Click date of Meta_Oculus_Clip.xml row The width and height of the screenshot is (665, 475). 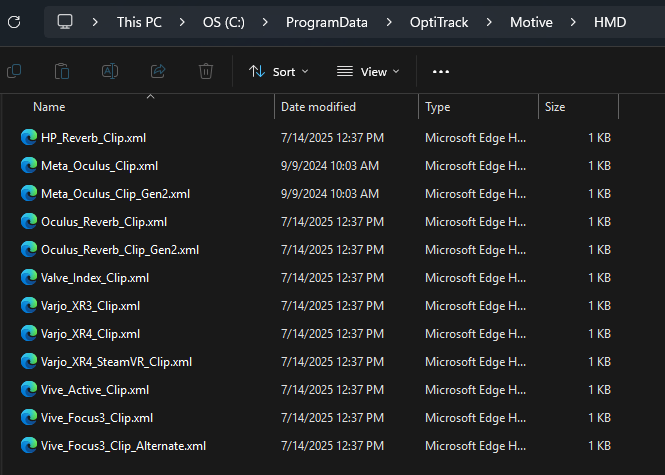tap(330, 166)
